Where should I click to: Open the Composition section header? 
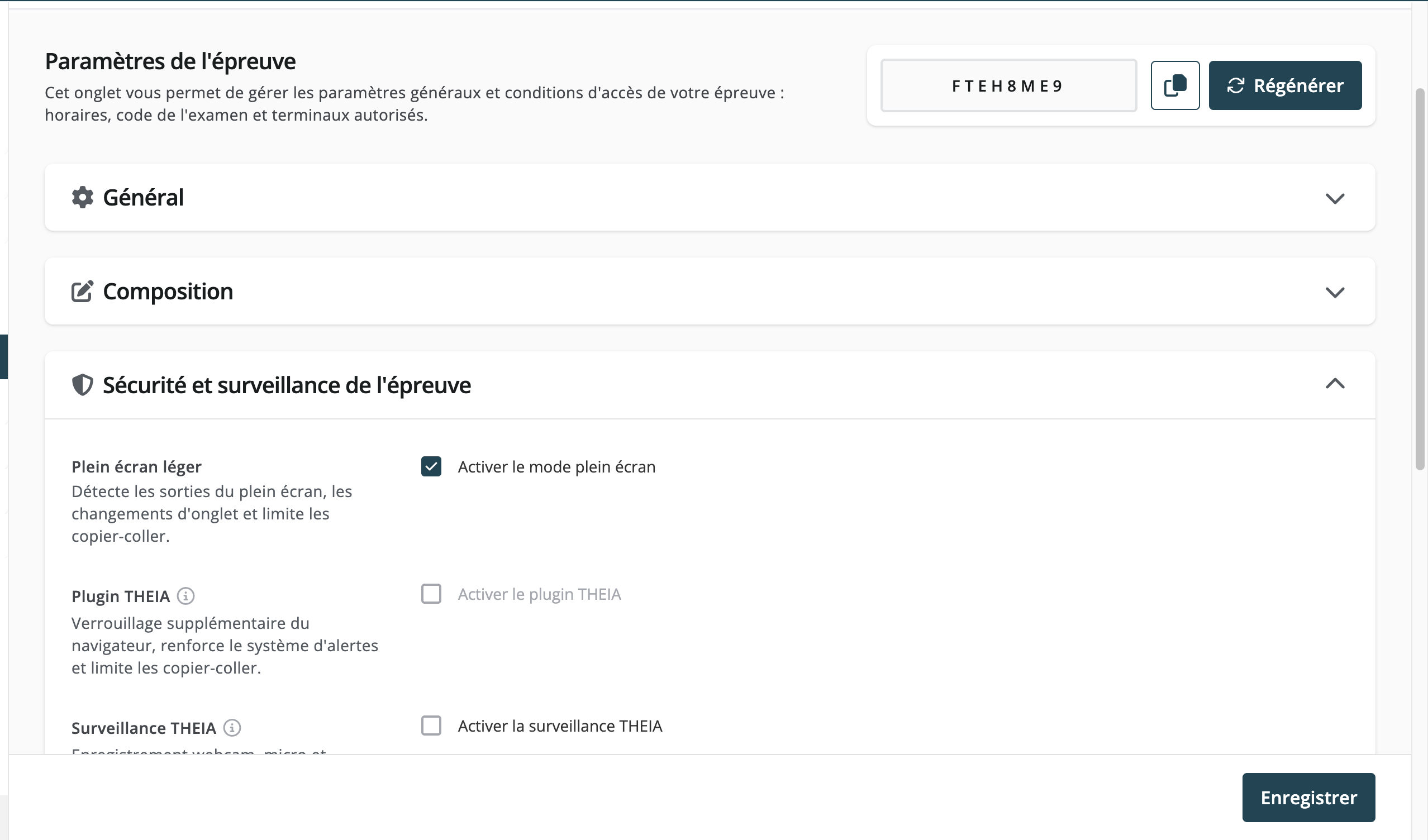(710, 291)
